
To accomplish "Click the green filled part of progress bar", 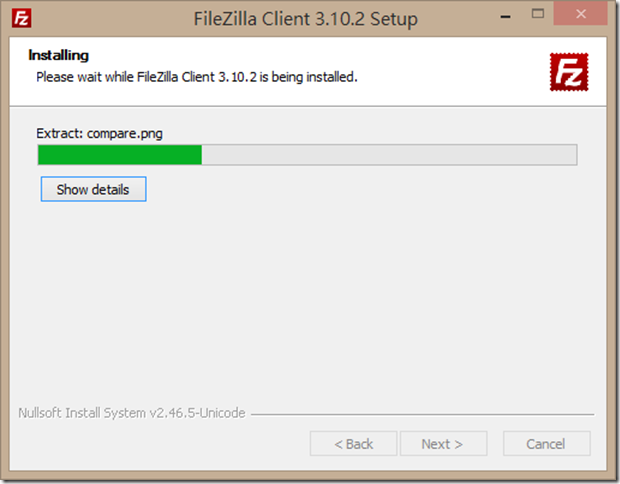I will pos(120,155).
